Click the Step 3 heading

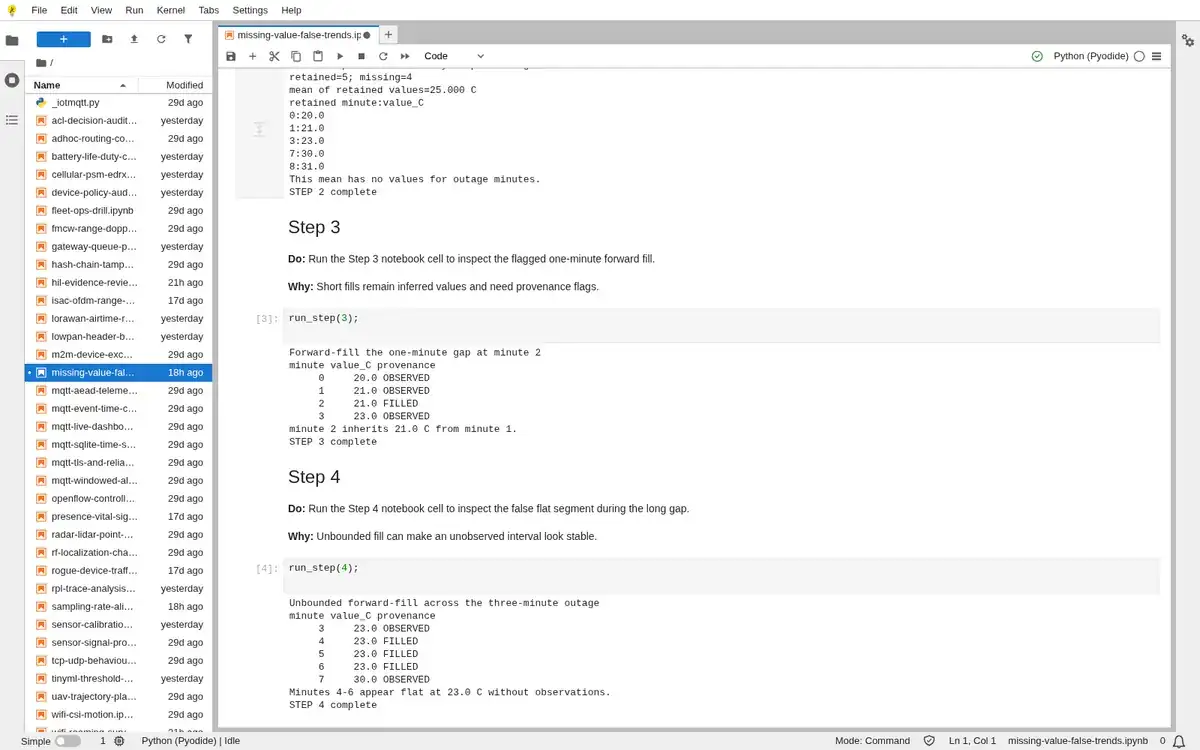[x=314, y=227]
